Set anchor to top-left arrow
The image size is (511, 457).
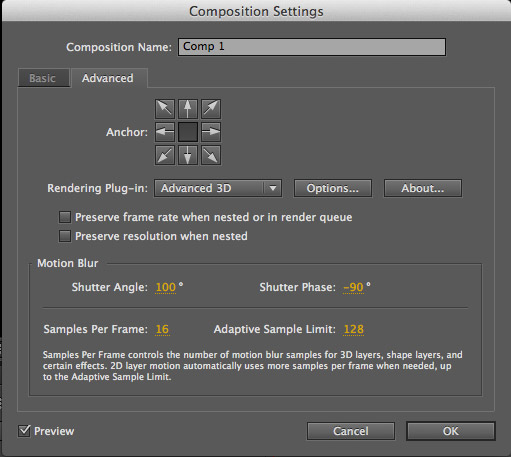coord(165,109)
